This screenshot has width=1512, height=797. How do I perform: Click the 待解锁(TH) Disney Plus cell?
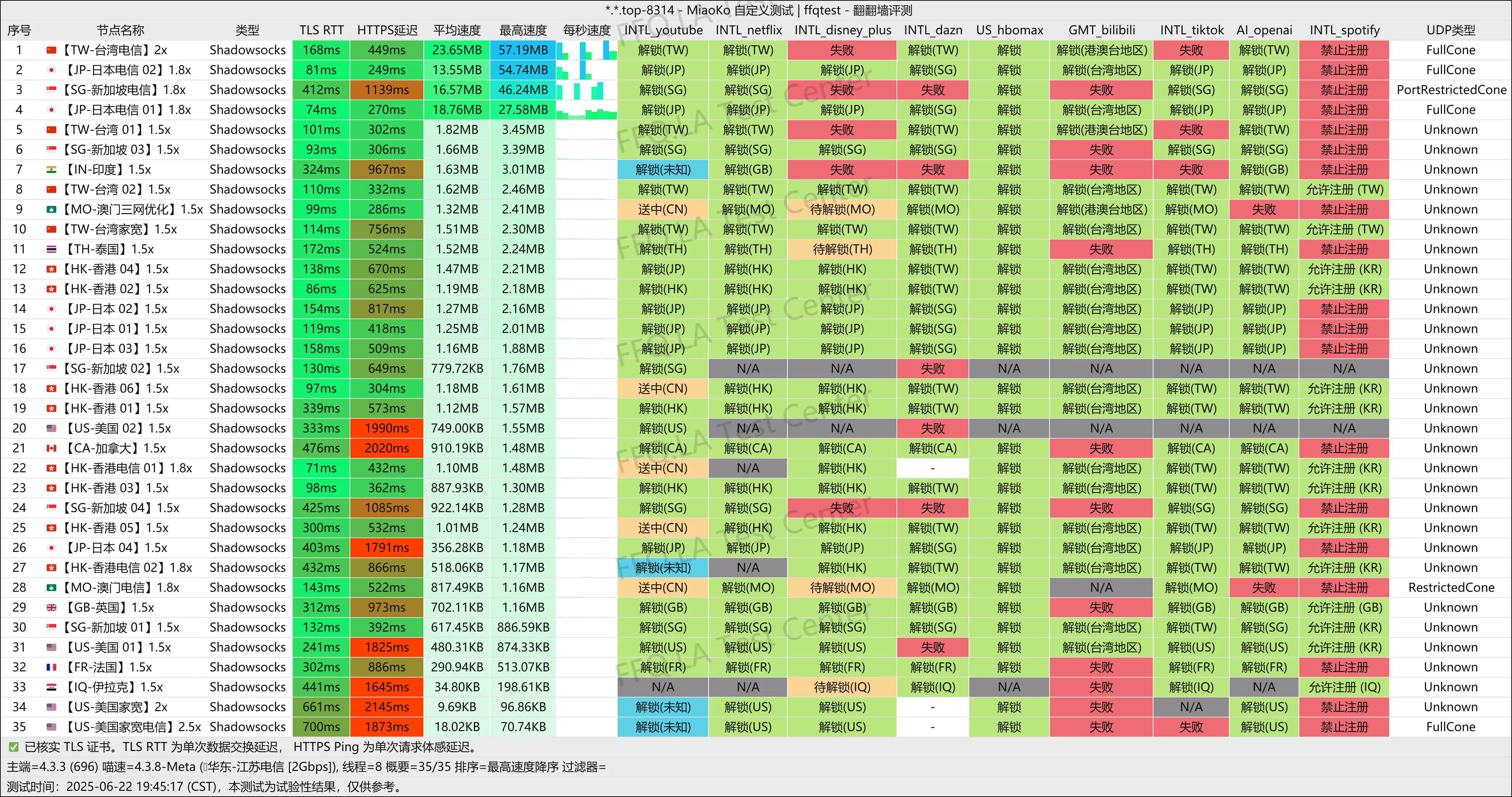[x=842, y=250]
